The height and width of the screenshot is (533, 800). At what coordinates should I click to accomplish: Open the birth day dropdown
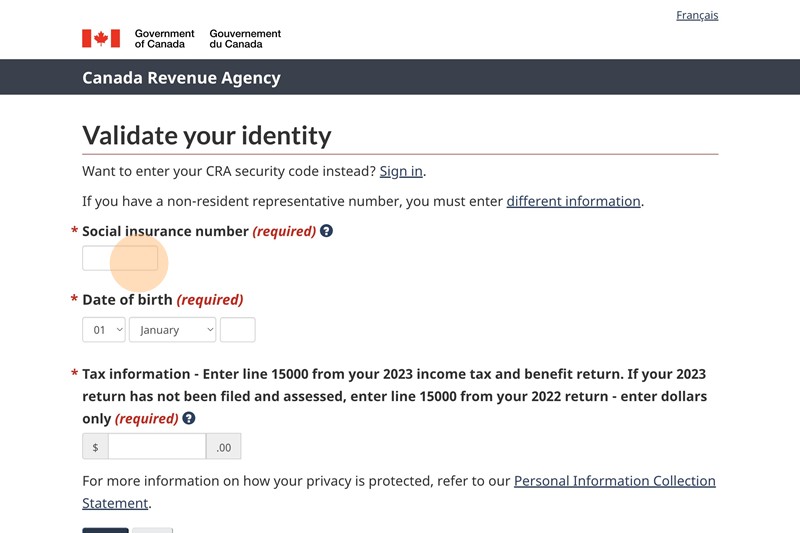tap(104, 330)
